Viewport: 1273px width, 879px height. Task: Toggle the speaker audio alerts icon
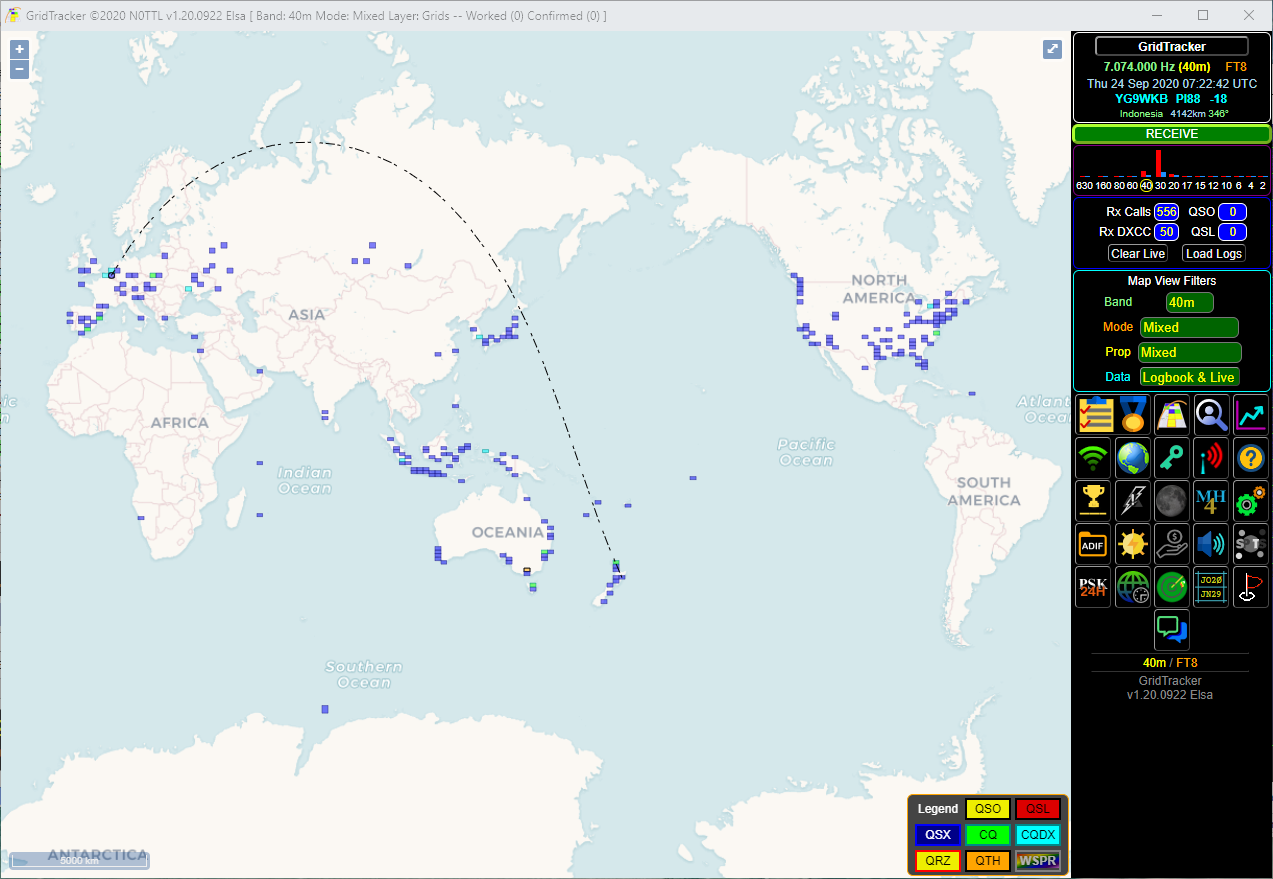1211,544
